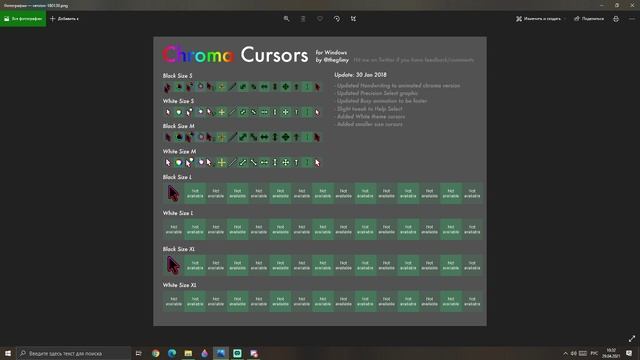Click the zoom magnifier icon
This screenshot has height=360, width=640.
point(287,19)
